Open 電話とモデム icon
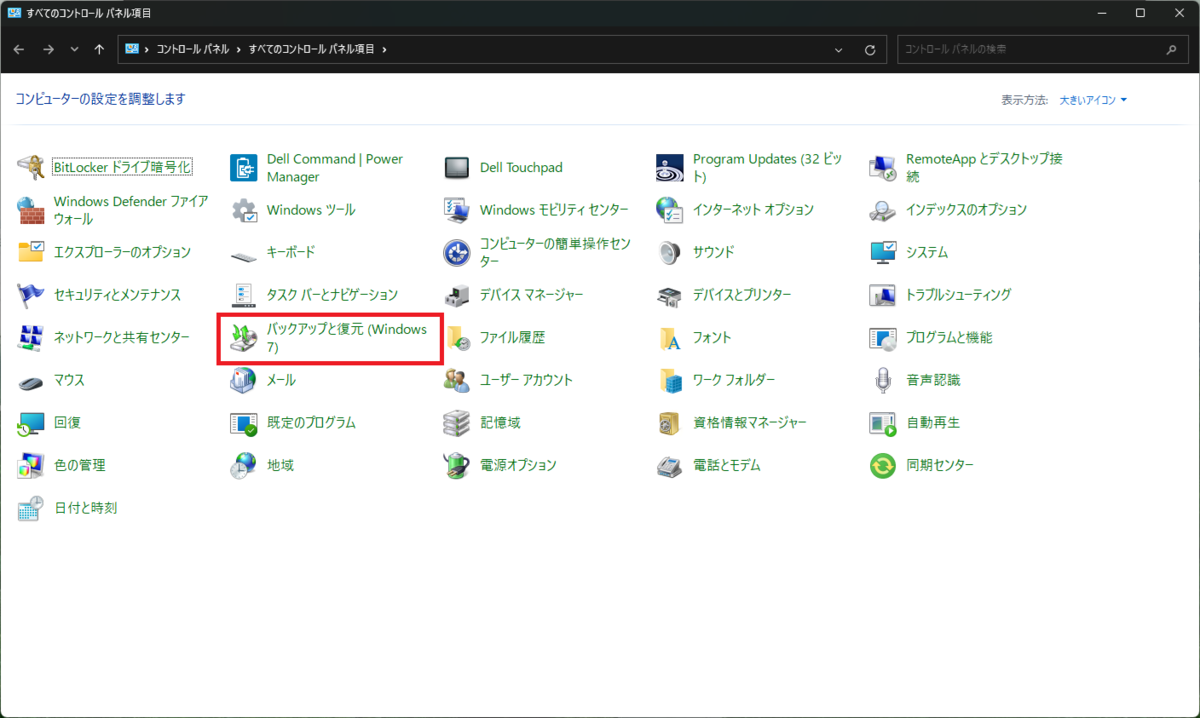The width and height of the screenshot is (1200, 718). (670, 465)
